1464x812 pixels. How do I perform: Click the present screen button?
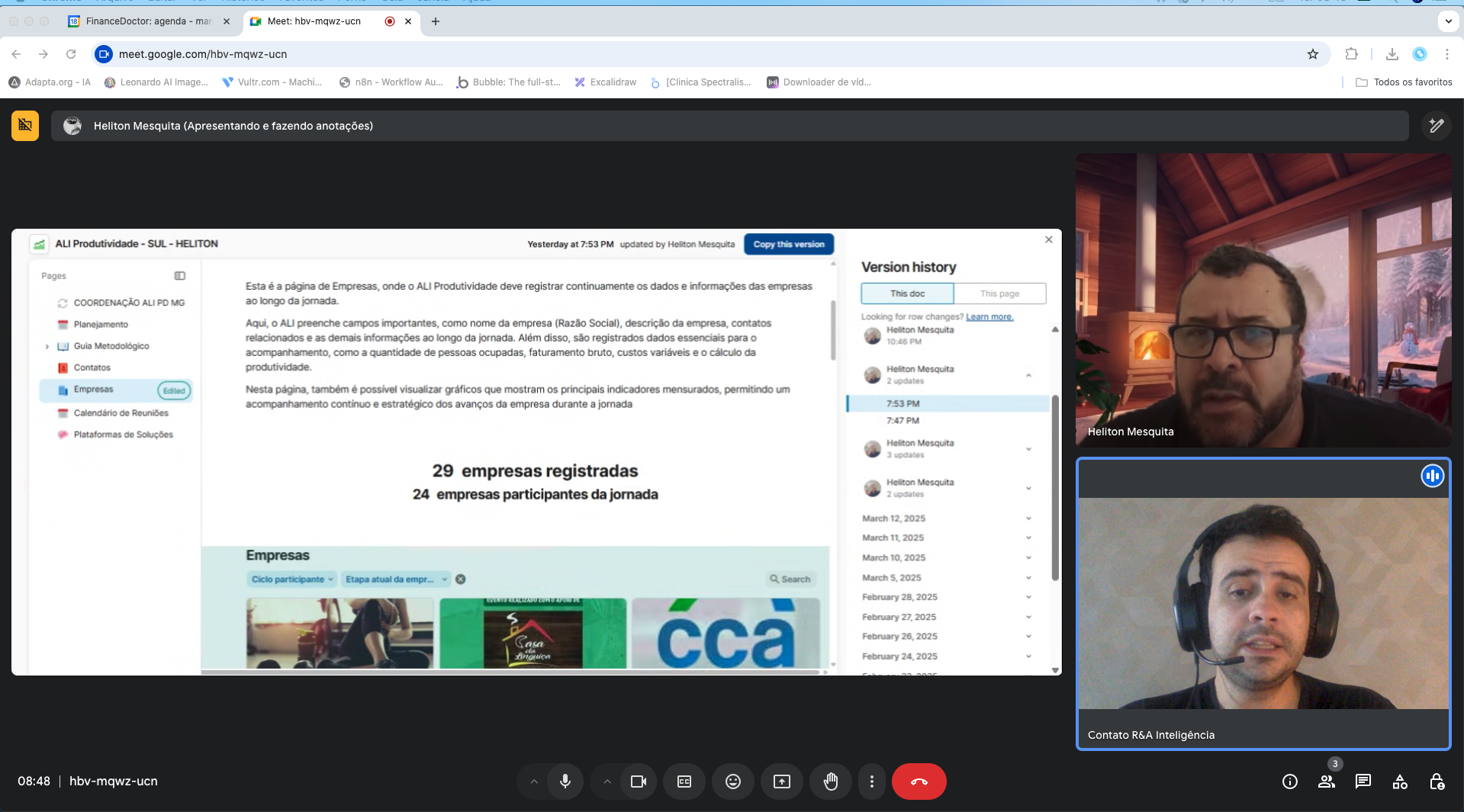[782, 782]
